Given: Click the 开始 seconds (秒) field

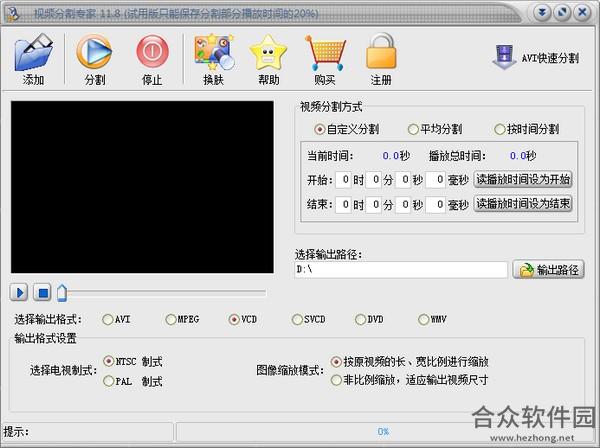Looking at the screenshot, I should point(403,179).
